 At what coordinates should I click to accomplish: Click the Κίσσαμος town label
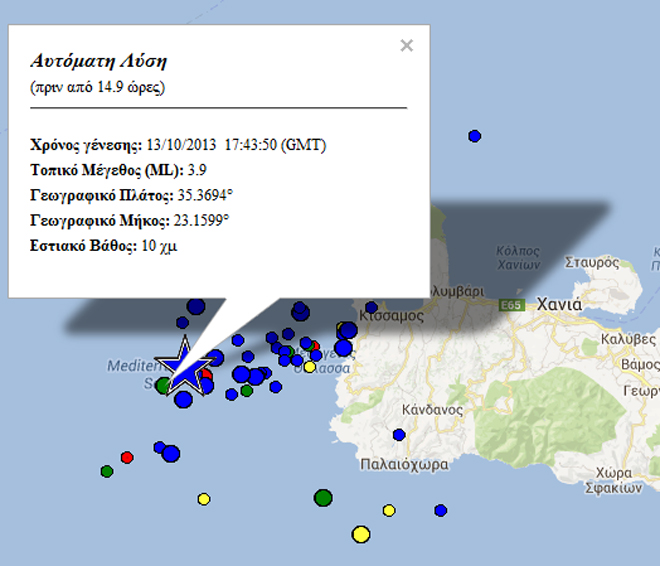click(x=392, y=315)
